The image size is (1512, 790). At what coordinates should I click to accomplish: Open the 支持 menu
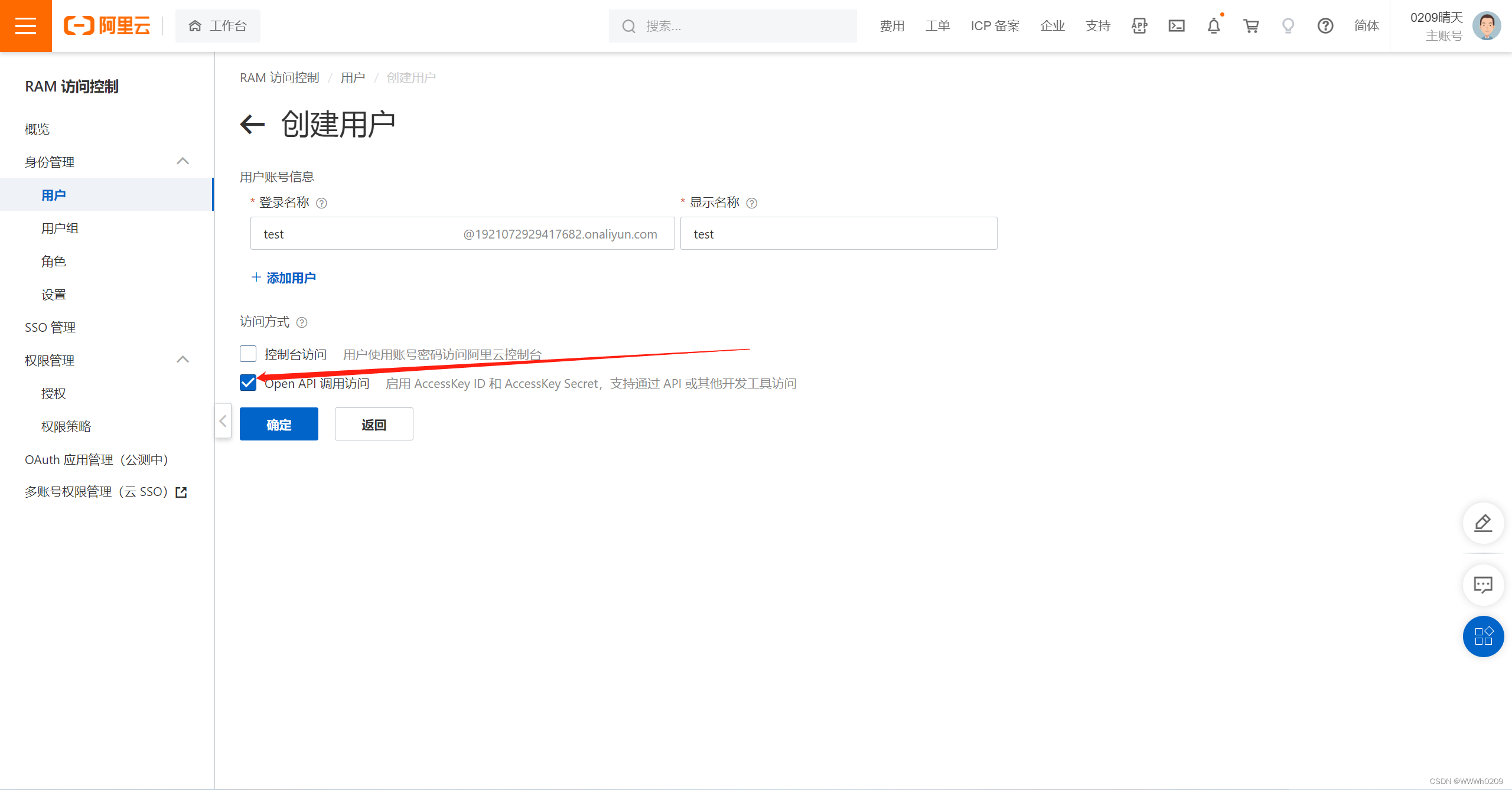pyautogui.click(x=1098, y=26)
